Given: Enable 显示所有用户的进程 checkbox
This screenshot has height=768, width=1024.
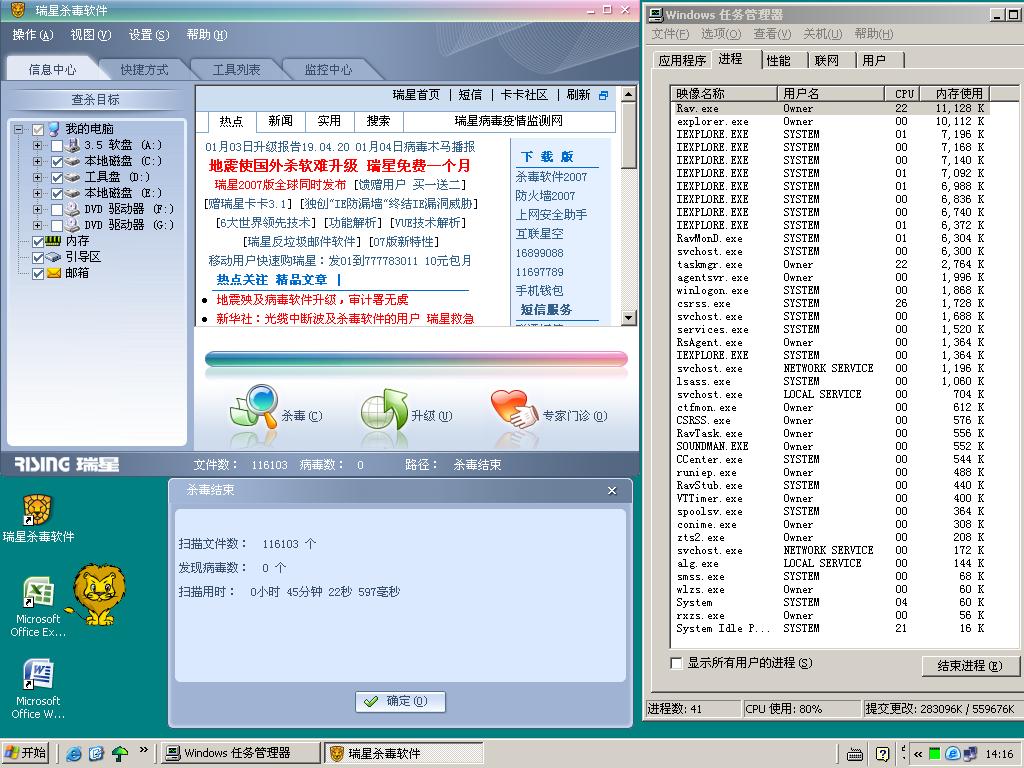Looking at the screenshot, I should click(677, 663).
